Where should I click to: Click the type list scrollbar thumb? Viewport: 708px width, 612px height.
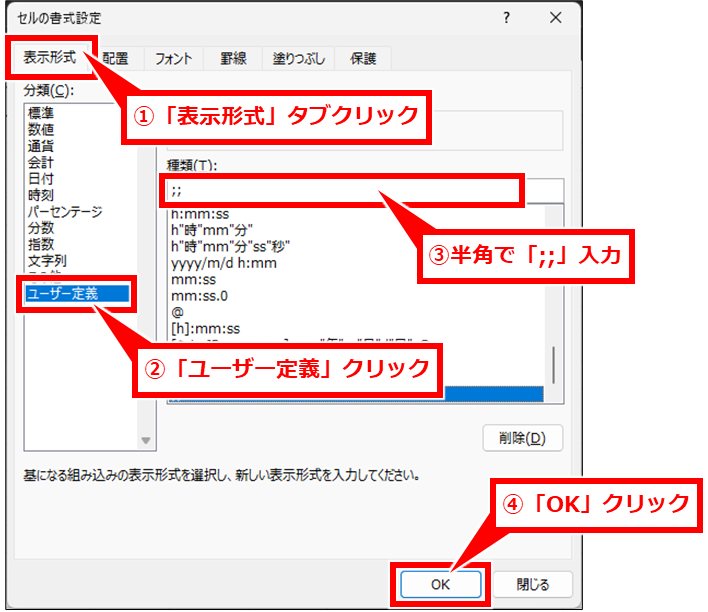tap(553, 365)
